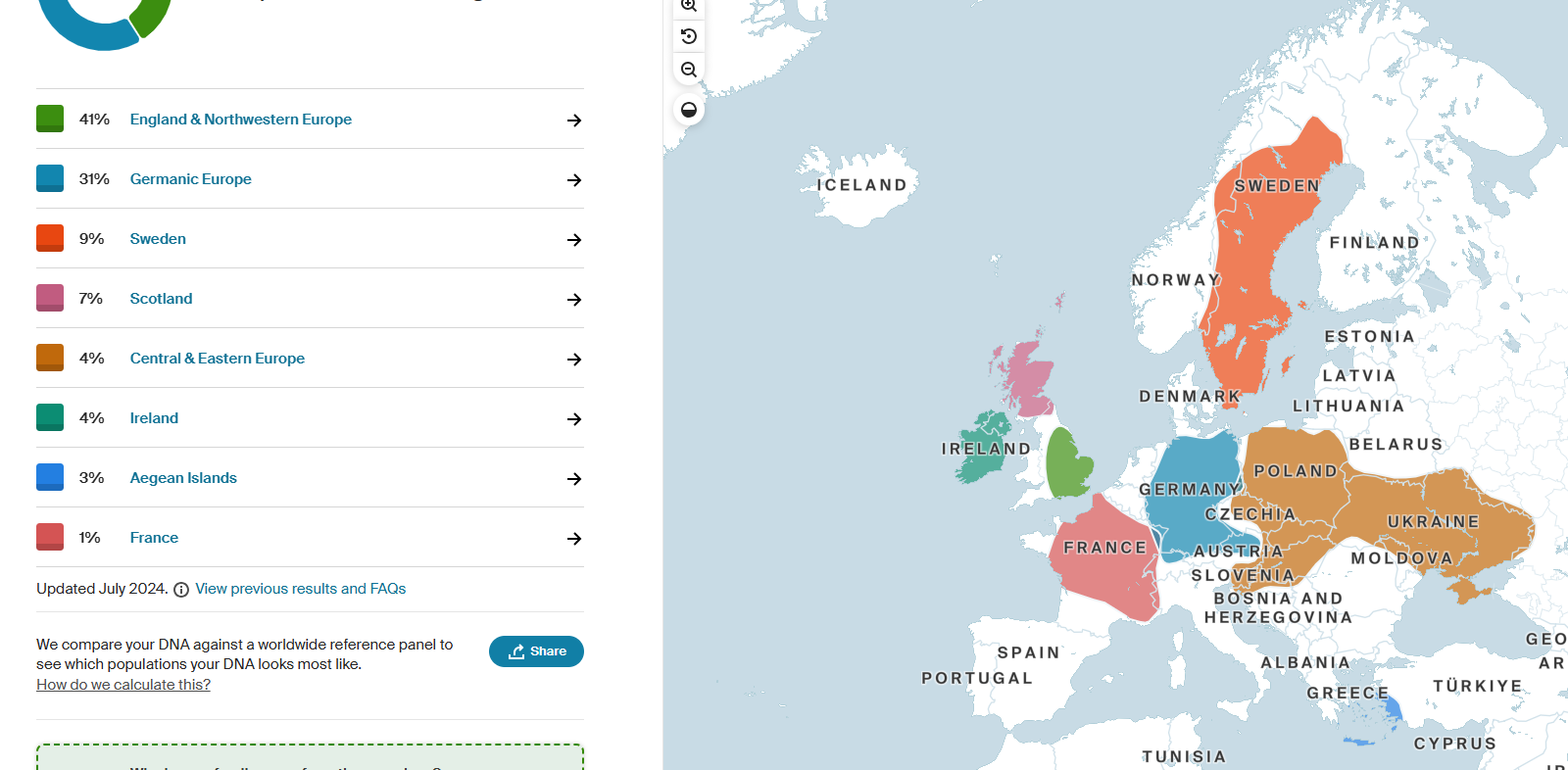Click the orange-red Sweden color swatch
Screen dimensions: 1568x770
50,238
